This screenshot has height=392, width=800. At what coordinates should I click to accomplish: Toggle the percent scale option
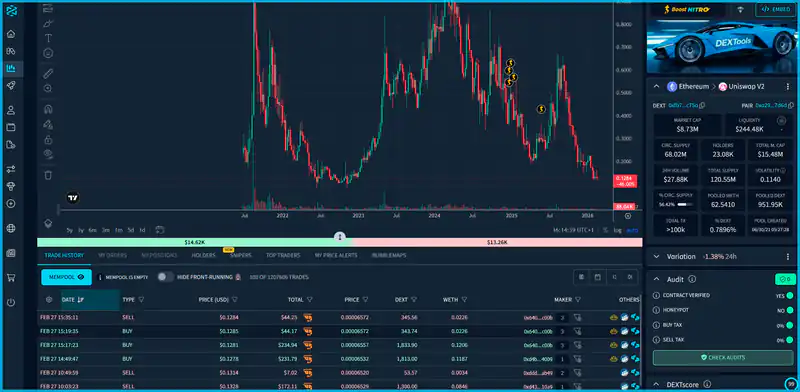[605, 230]
